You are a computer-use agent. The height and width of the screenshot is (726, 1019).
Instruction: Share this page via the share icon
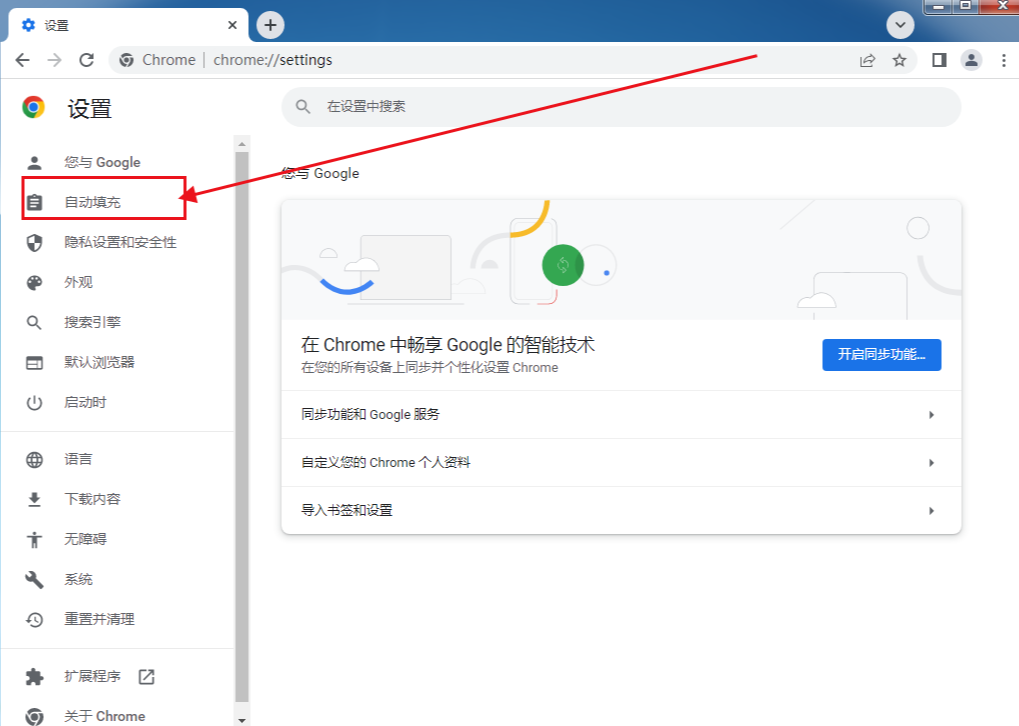(867, 60)
